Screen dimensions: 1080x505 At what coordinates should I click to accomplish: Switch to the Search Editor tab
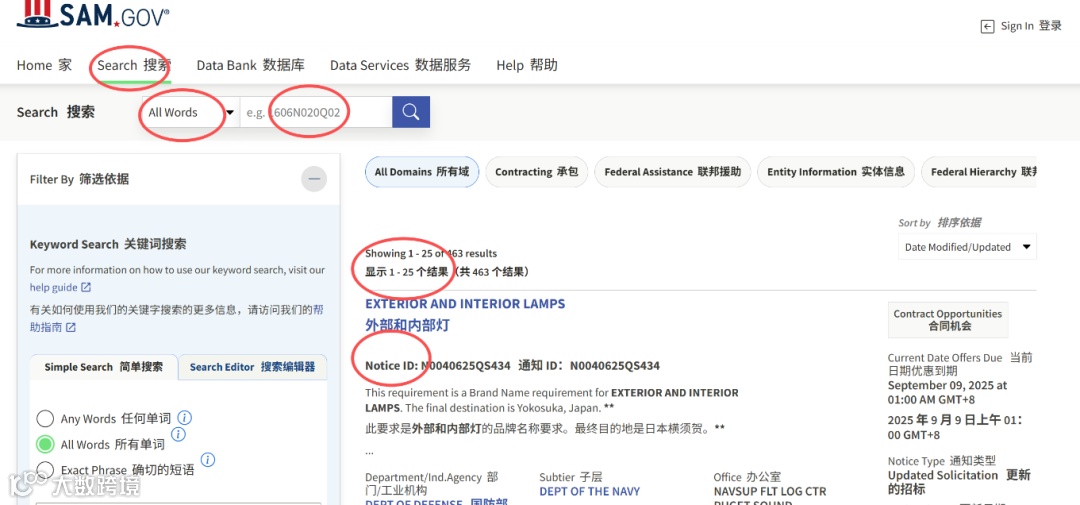coord(253,367)
